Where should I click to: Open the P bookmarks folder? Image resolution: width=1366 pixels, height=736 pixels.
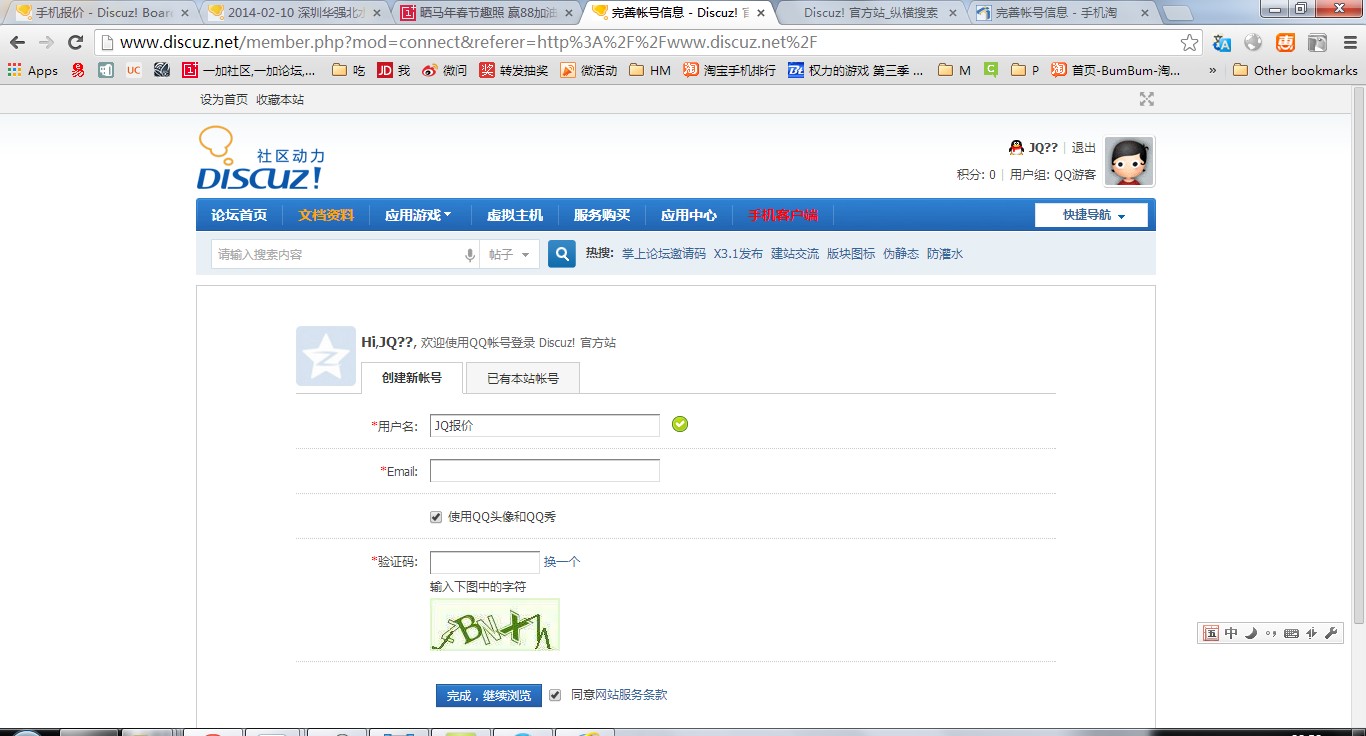pos(1025,70)
